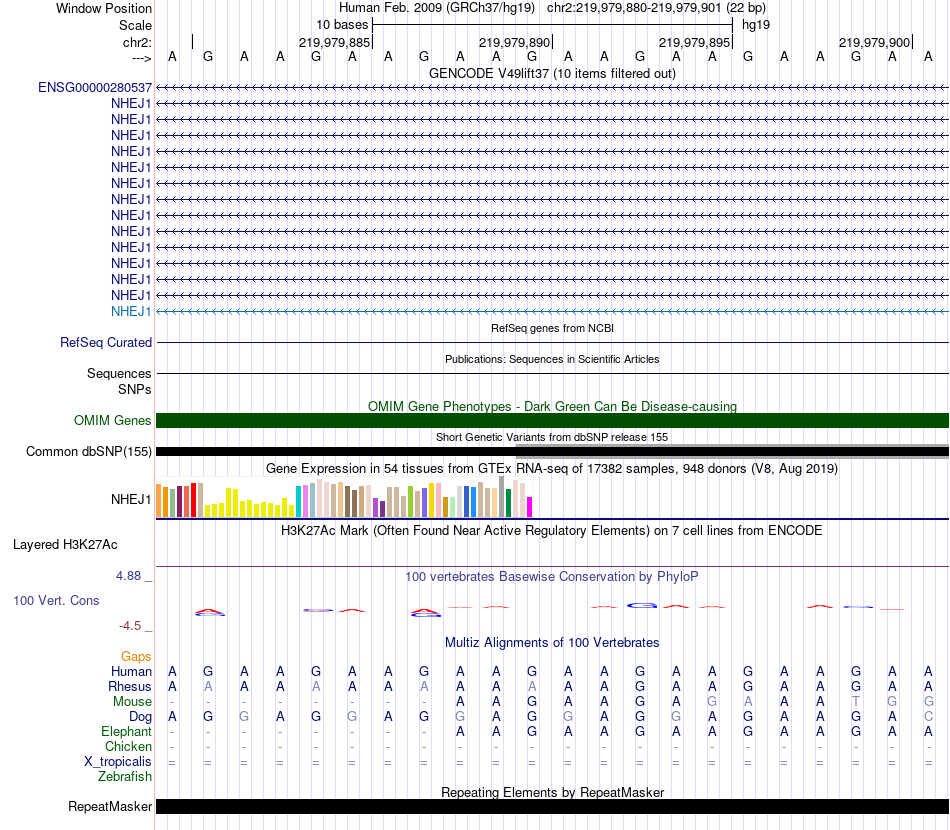Click the RepeatMasker track label
The image size is (950, 830).
[110, 806]
